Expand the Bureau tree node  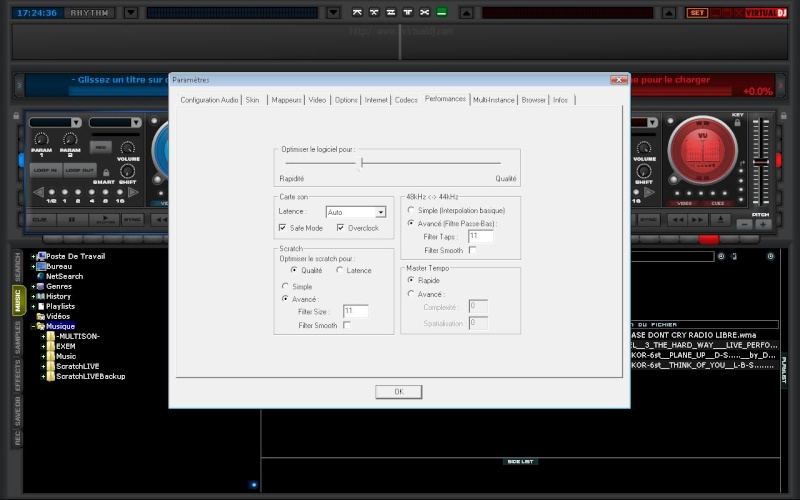click(x=33, y=266)
